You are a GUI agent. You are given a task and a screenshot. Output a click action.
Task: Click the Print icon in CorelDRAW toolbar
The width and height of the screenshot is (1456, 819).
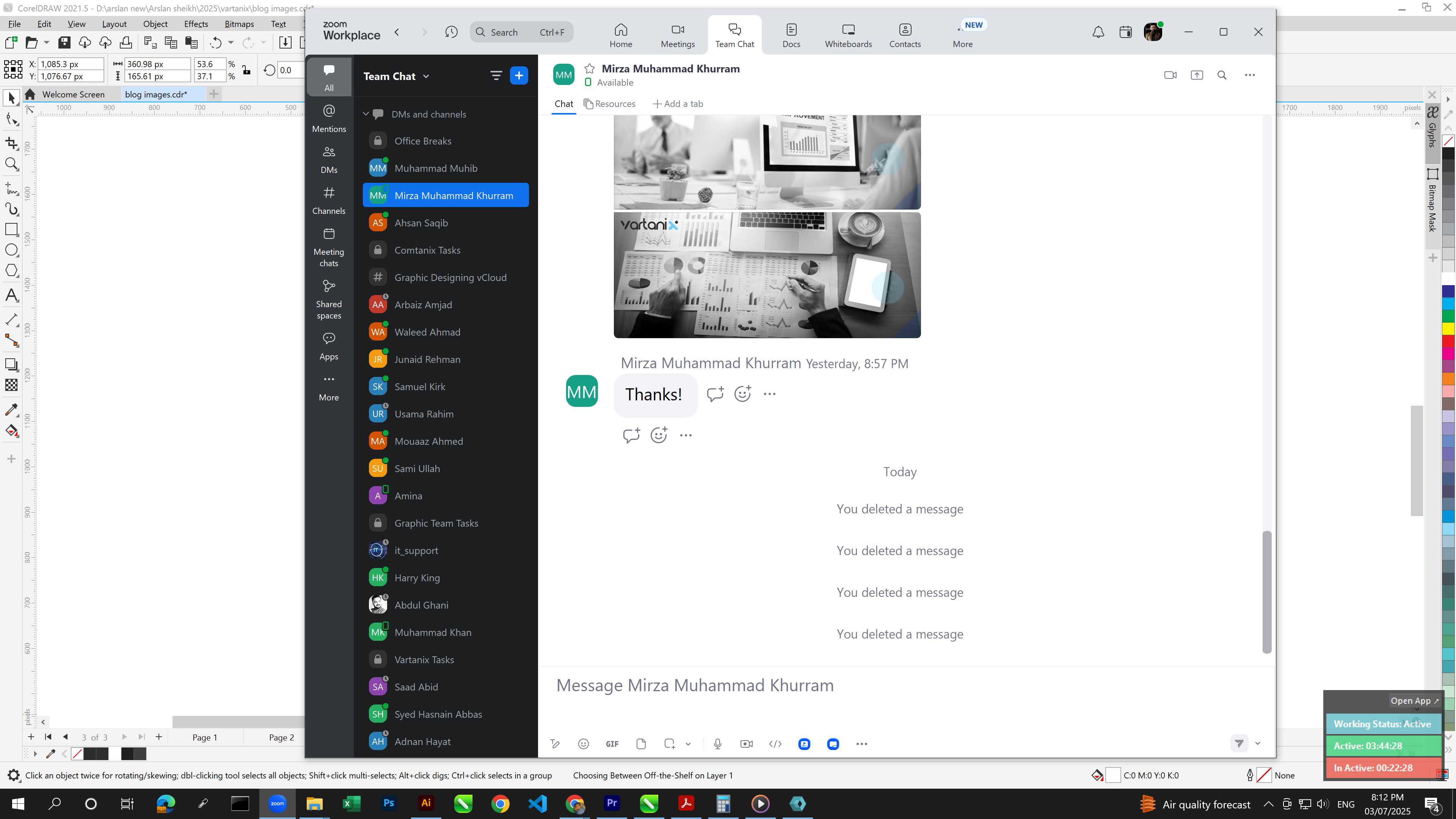tap(126, 42)
